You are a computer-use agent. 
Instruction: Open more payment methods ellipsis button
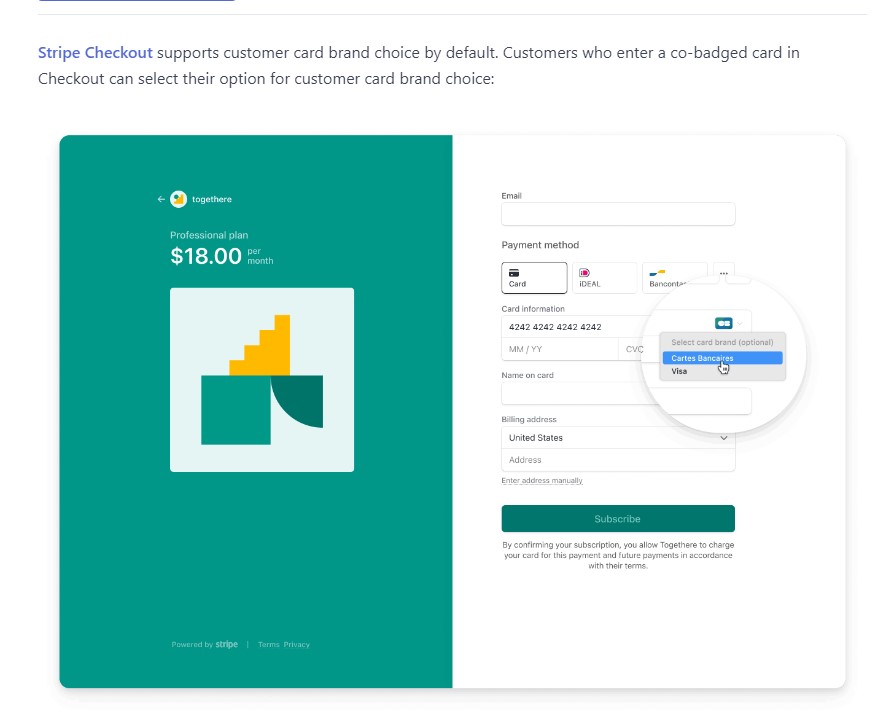click(724, 273)
